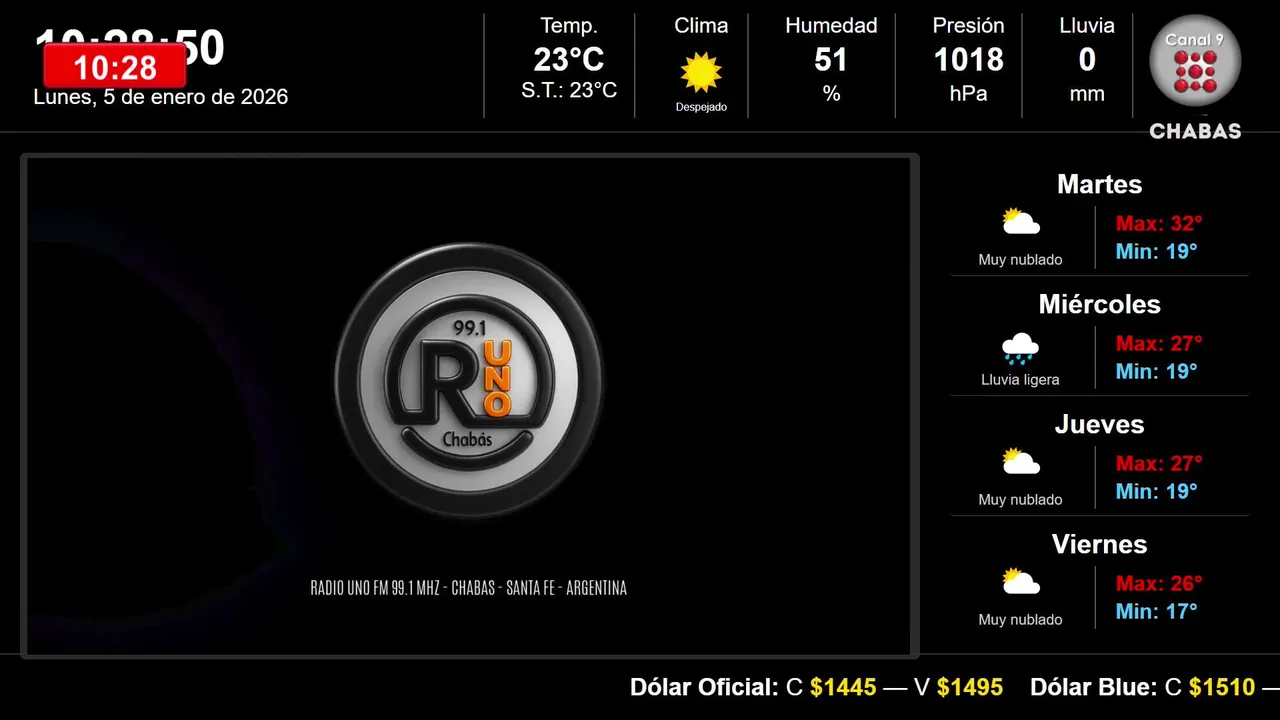
Task: Click Martes cloudy weather icon
Action: click(x=1021, y=222)
